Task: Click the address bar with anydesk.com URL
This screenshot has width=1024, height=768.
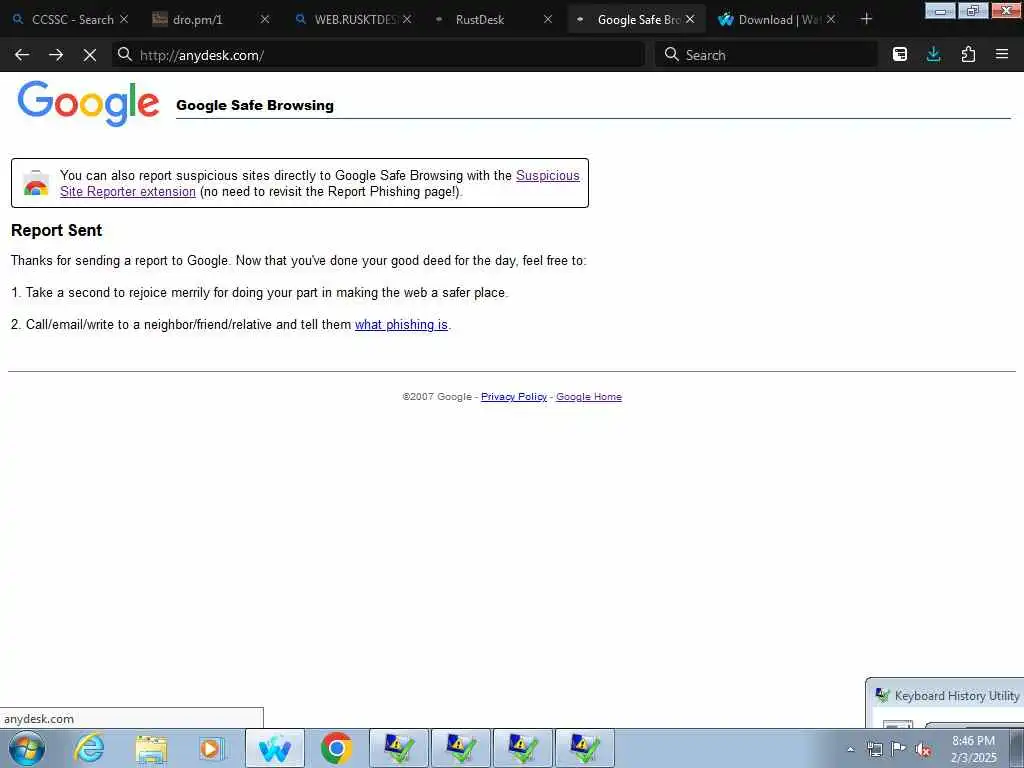Action: coord(379,55)
